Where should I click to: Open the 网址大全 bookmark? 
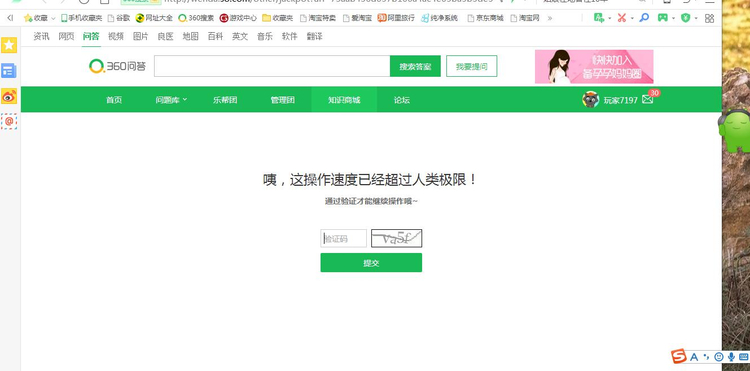[x=154, y=18]
